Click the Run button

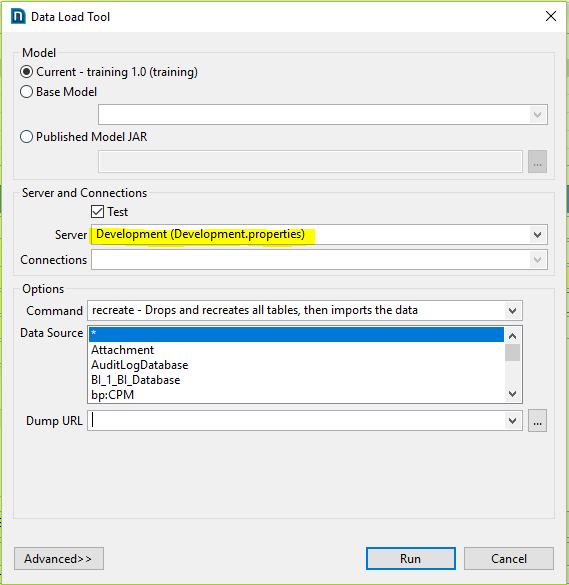pyautogui.click(x=410, y=559)
